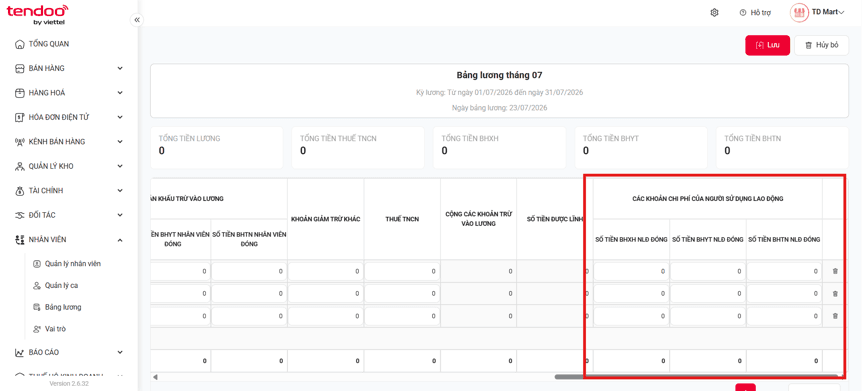Delete the third payroll row trash icon
This screenshot has height=391, width=862.
point(835,316)
